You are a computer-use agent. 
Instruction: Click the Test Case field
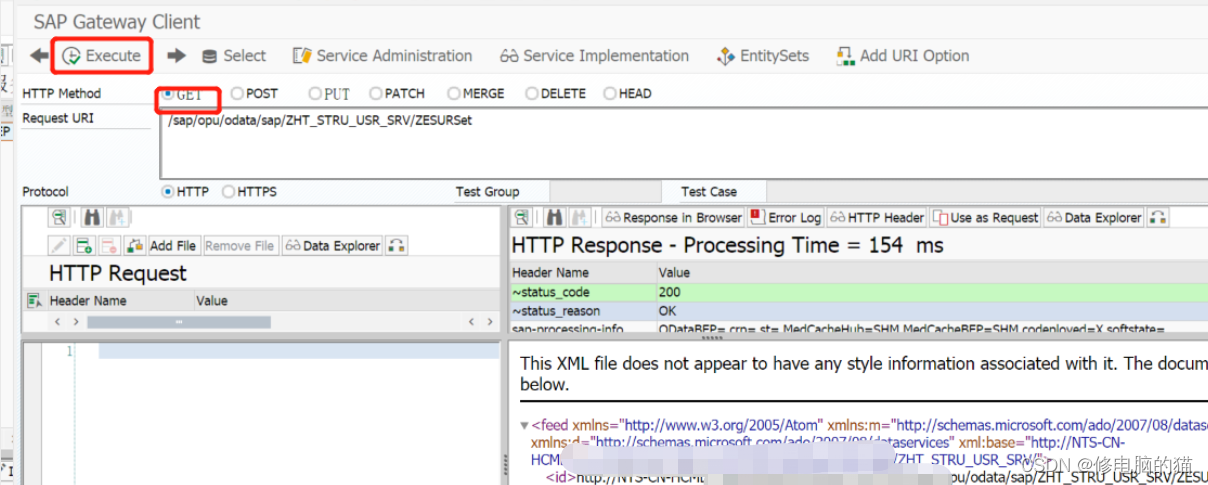point(987,192)
